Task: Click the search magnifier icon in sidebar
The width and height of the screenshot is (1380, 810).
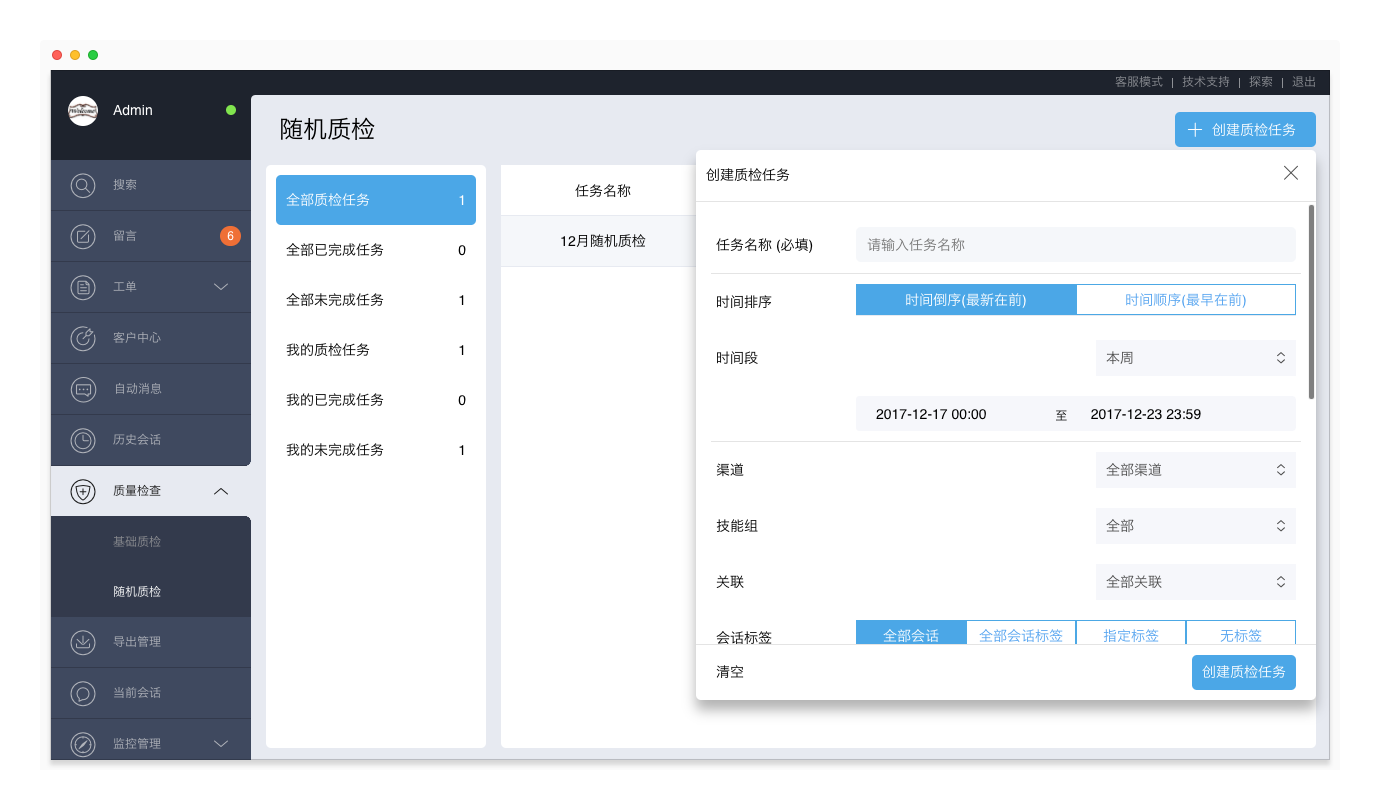Action: tap(83, 186)
